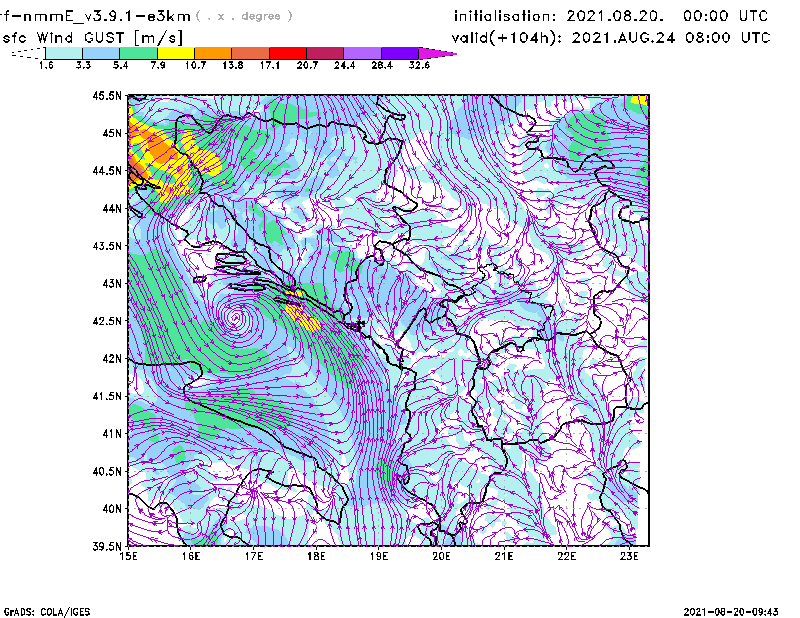Click the '44N' latitude label
The image size is (800, 618).
tap(112, 208)
